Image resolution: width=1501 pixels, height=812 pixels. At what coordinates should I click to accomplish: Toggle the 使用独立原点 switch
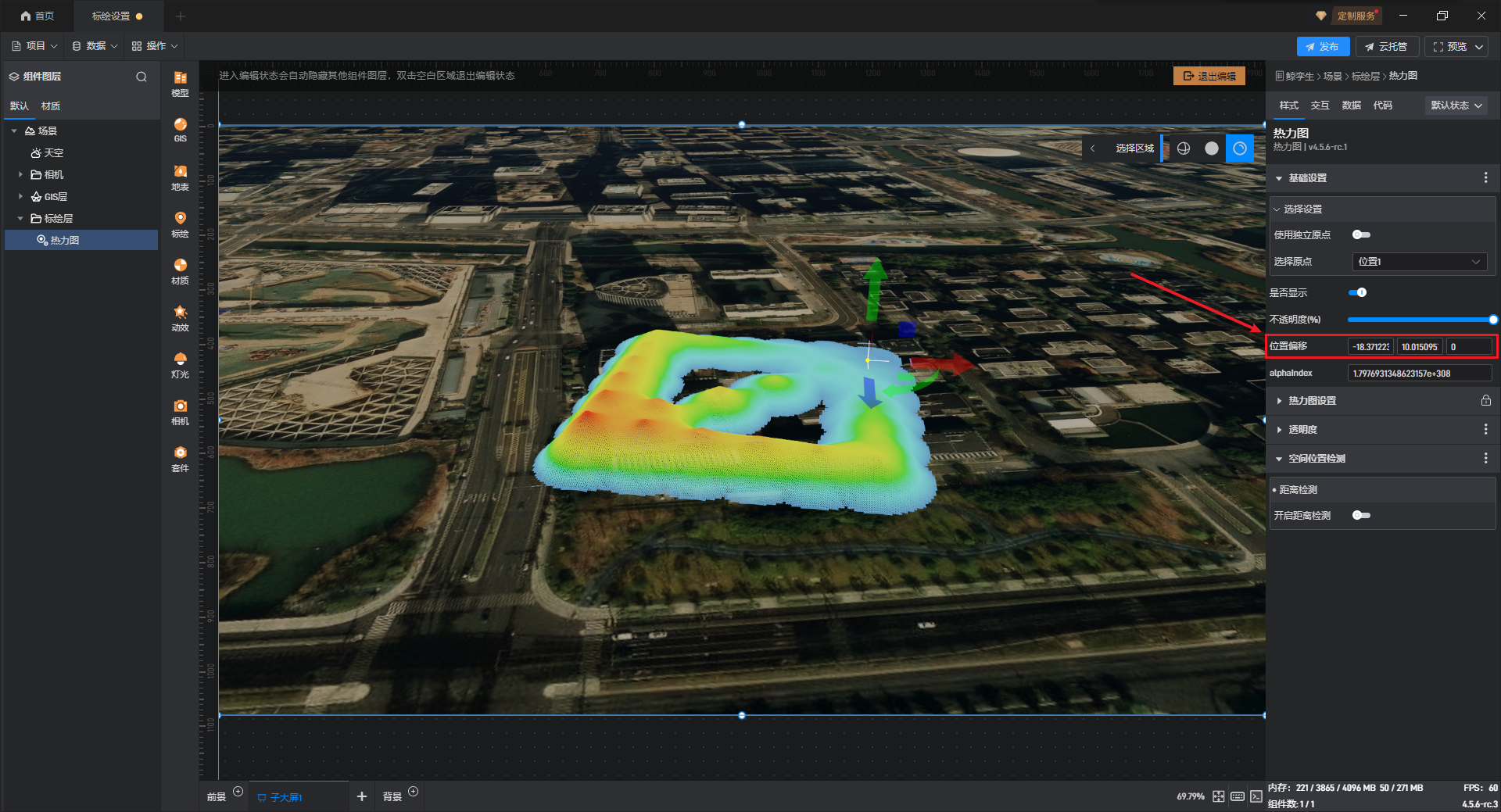1361,234
